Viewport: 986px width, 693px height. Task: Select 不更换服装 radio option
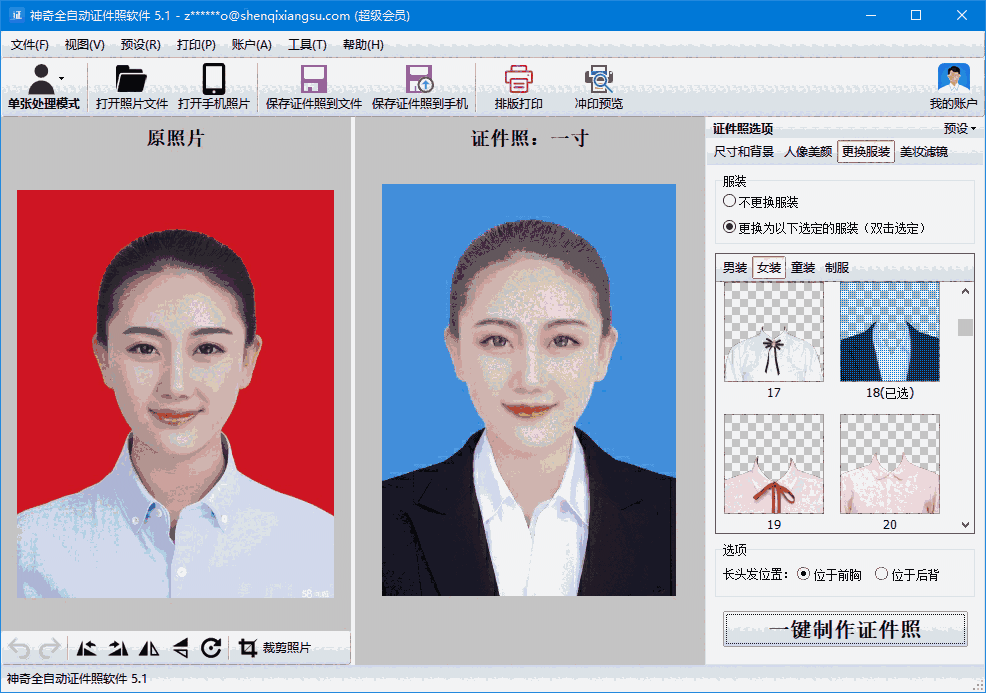[x=730, y=202]
